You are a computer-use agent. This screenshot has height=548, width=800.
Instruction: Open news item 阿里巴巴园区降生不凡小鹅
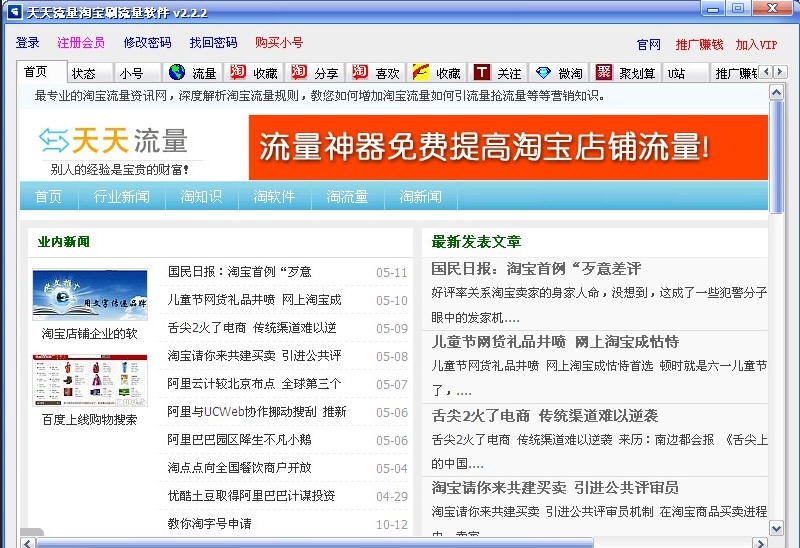(x=239, y=440)
